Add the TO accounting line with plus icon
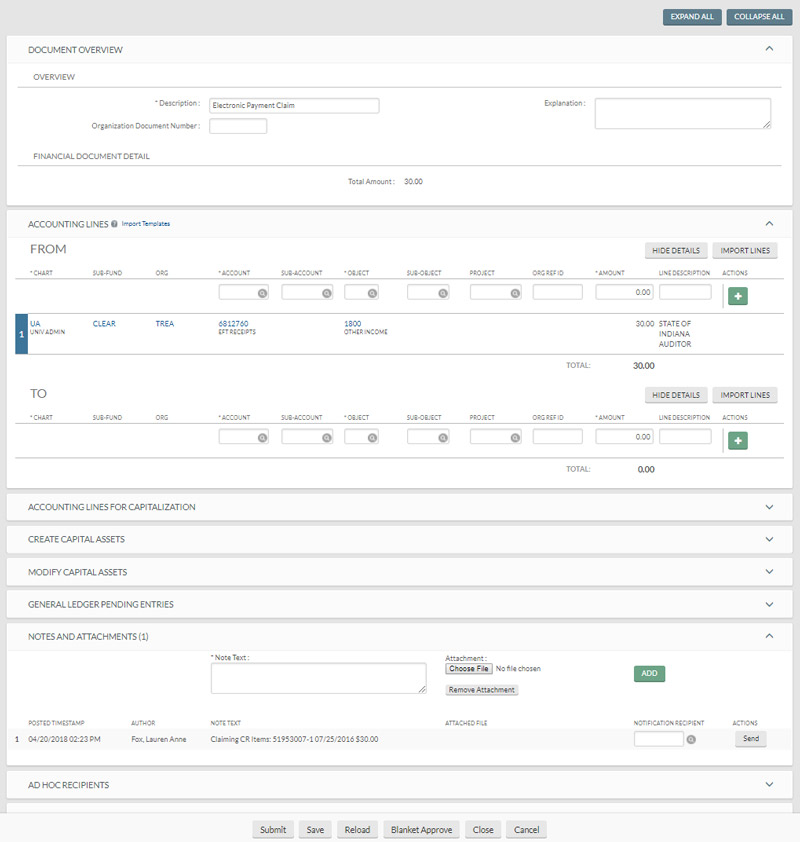Image resolution: width=800 pixels, height=842 pixels. click(737, 440)
